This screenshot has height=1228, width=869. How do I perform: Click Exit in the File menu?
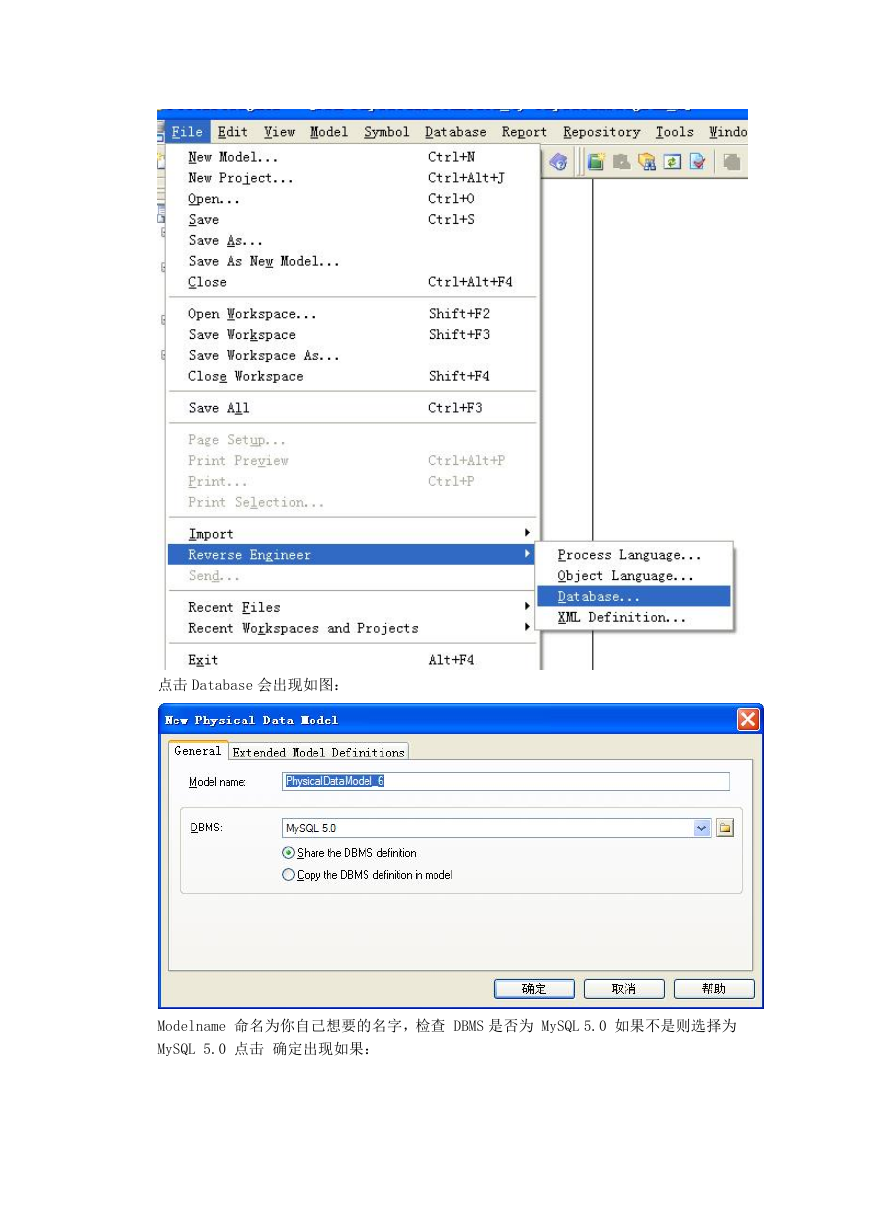pyautogui.click(x=354, y=660)
